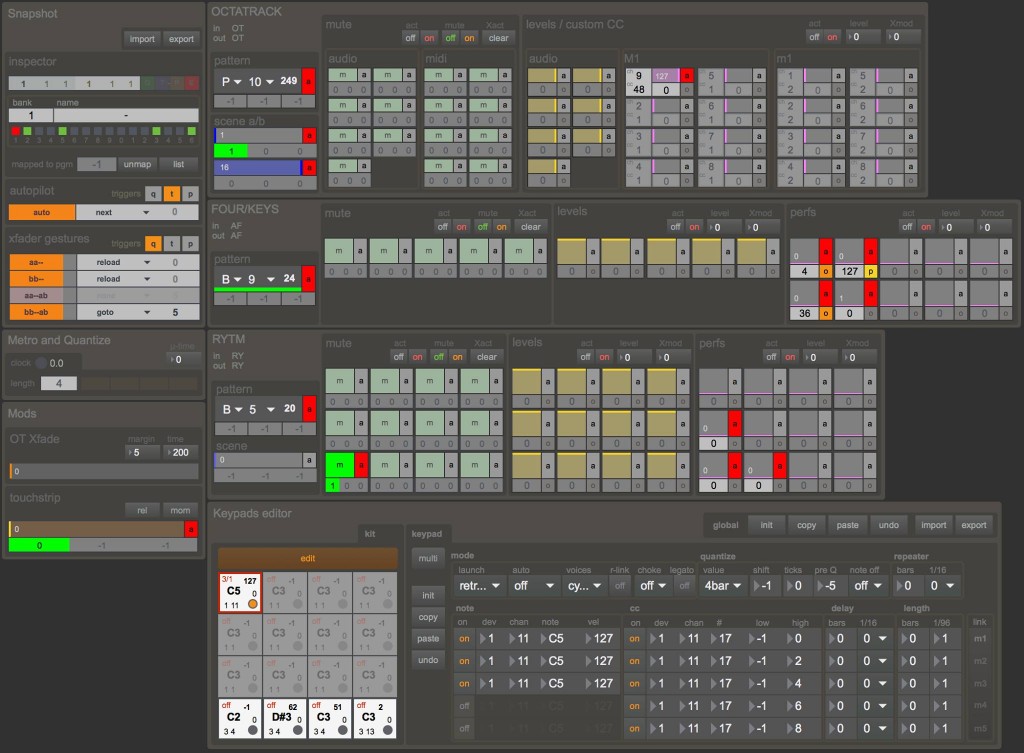Click the 'q' trigger button under autopilot
The width and height of the screenshot is (1024, 753).
point(153,194)
